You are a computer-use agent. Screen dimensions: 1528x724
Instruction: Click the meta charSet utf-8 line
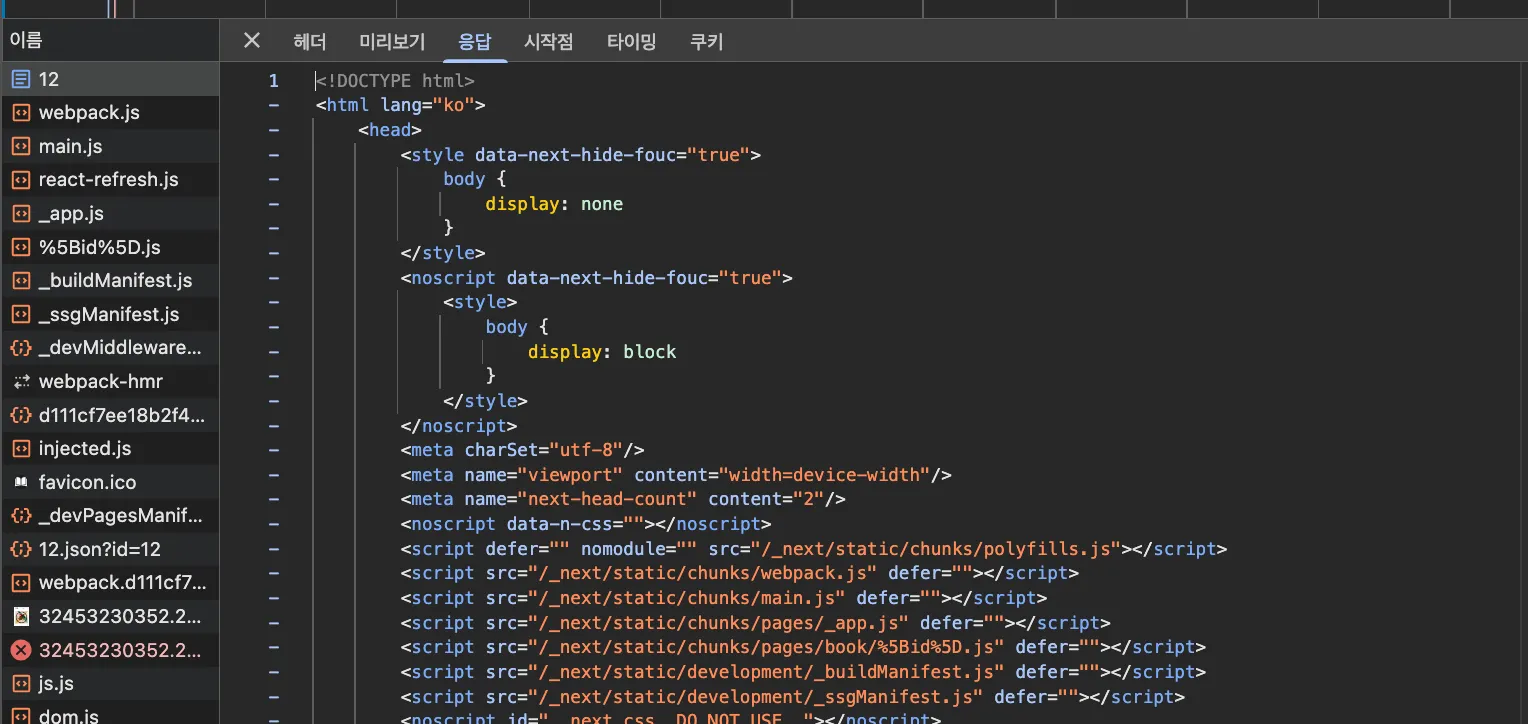click(522, 450)
